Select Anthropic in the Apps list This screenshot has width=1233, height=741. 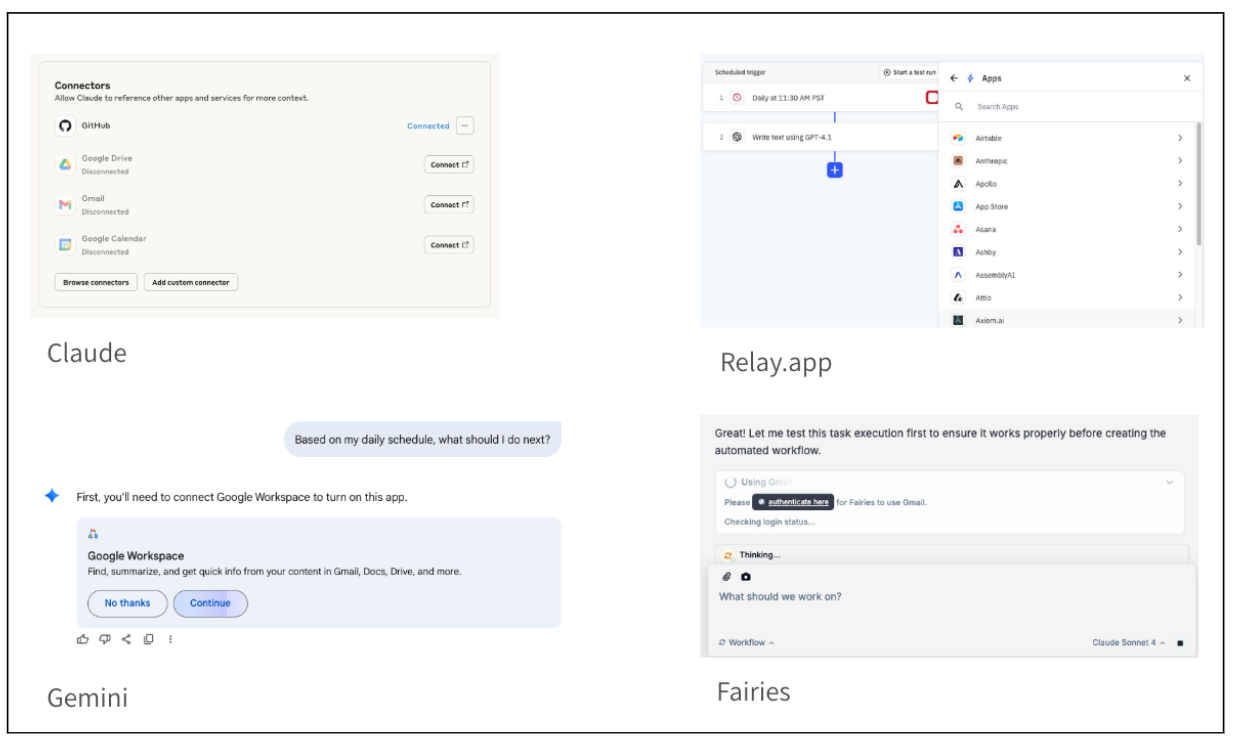coord(993,161)
